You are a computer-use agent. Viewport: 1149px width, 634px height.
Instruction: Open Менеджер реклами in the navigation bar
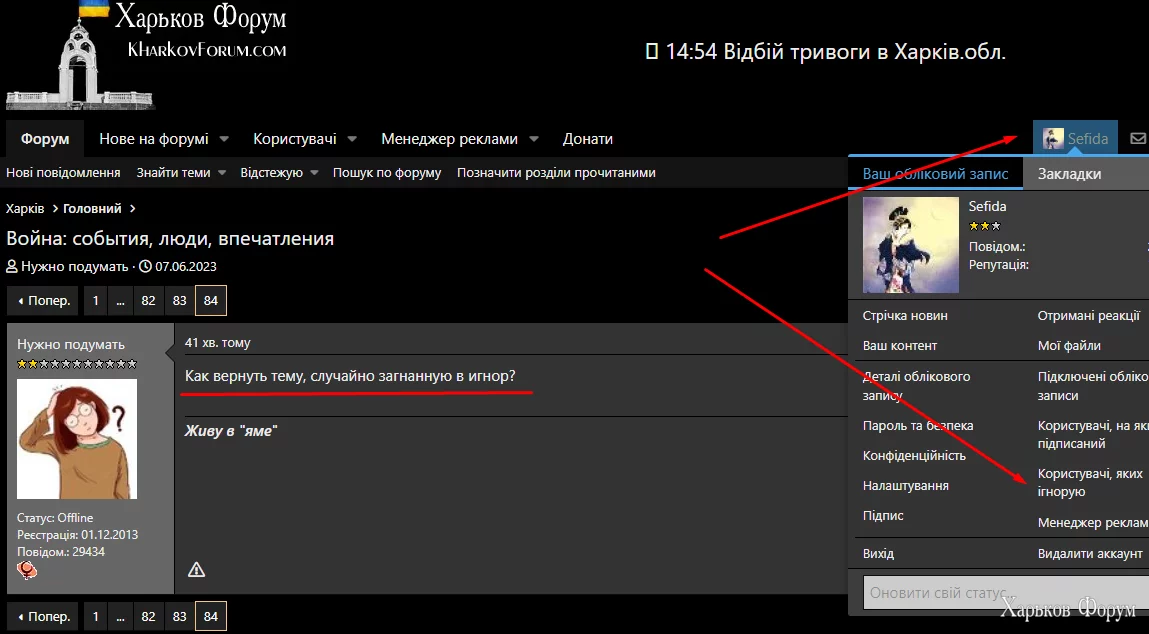449,139
